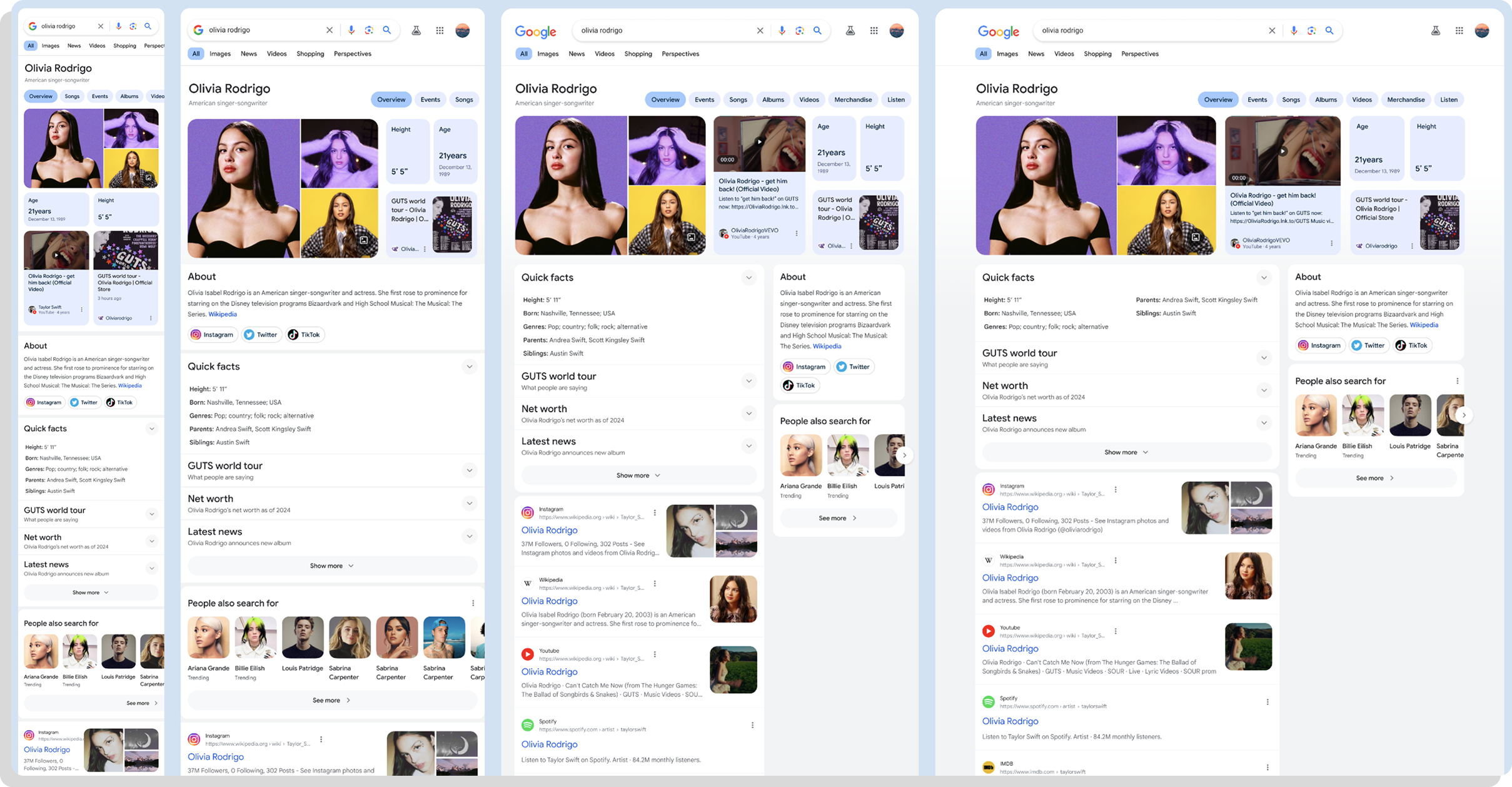The width and height of the screenshot is (1512, 787).
Task: Click three-dot menu beside IMDB result
Action: pyautogui.click(x=1268, y=767)
